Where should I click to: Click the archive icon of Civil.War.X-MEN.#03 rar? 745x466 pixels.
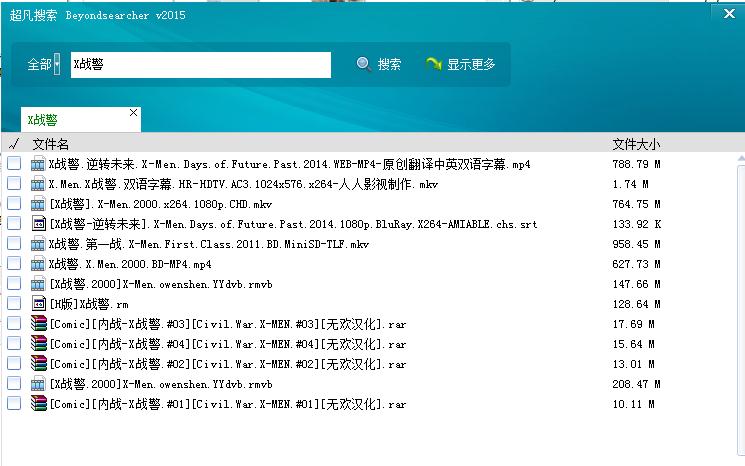[x=39, y=323]
